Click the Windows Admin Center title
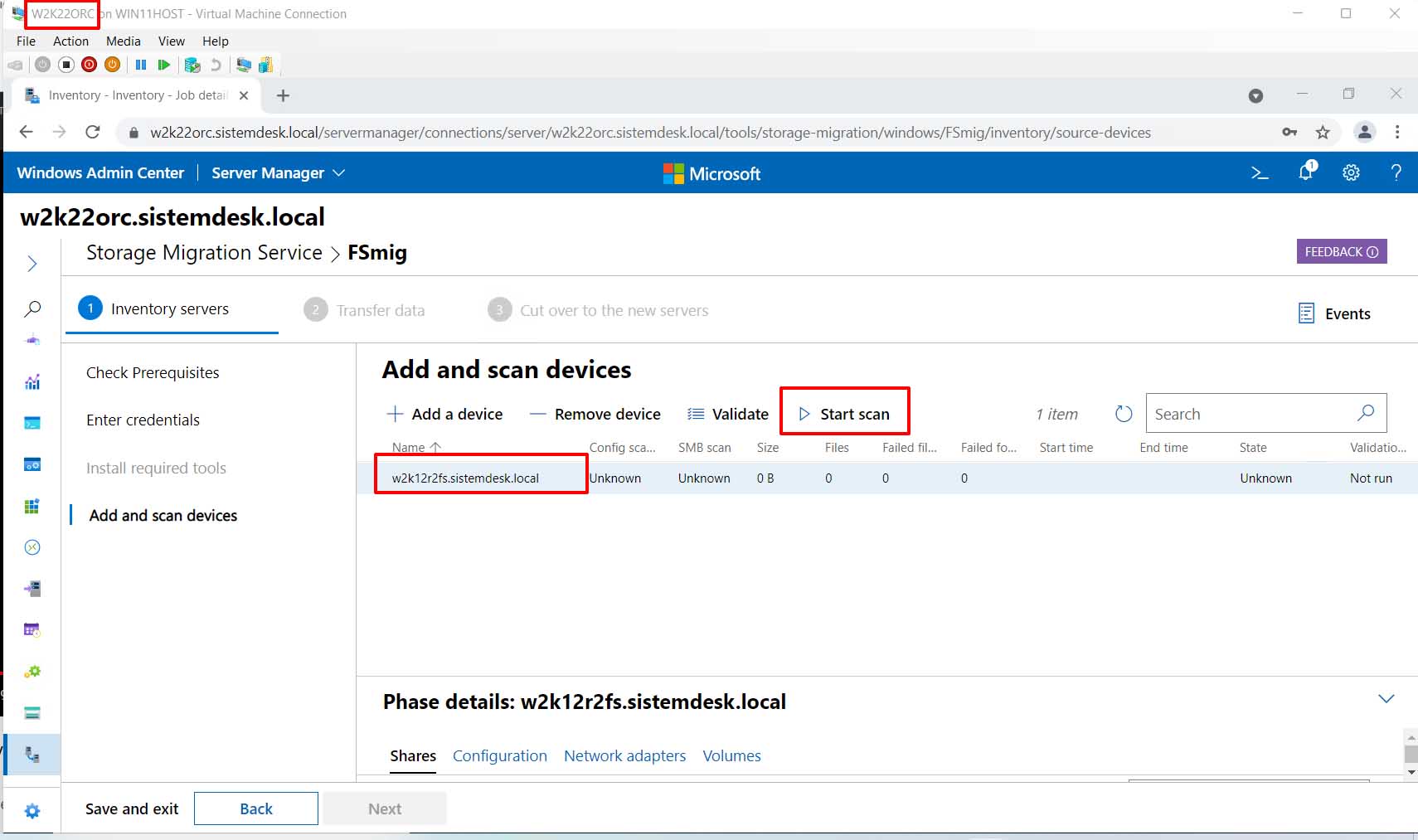 point(100,172)
